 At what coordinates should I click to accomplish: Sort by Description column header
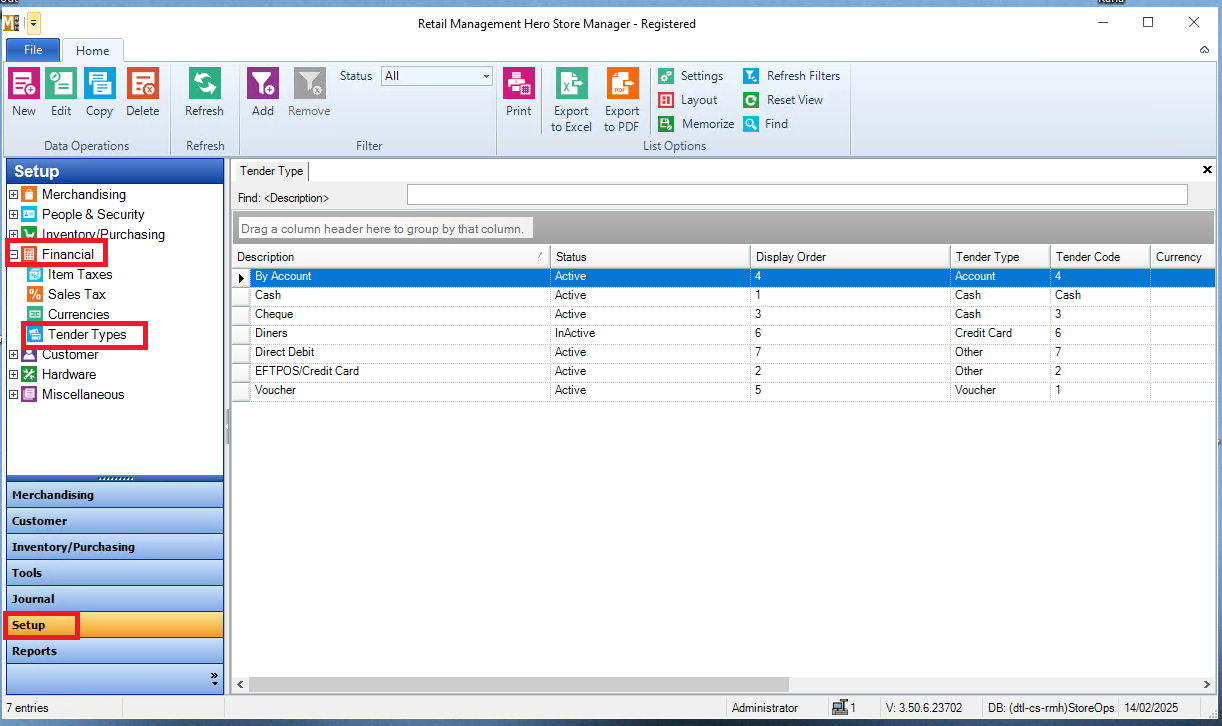tap(391, 257)
